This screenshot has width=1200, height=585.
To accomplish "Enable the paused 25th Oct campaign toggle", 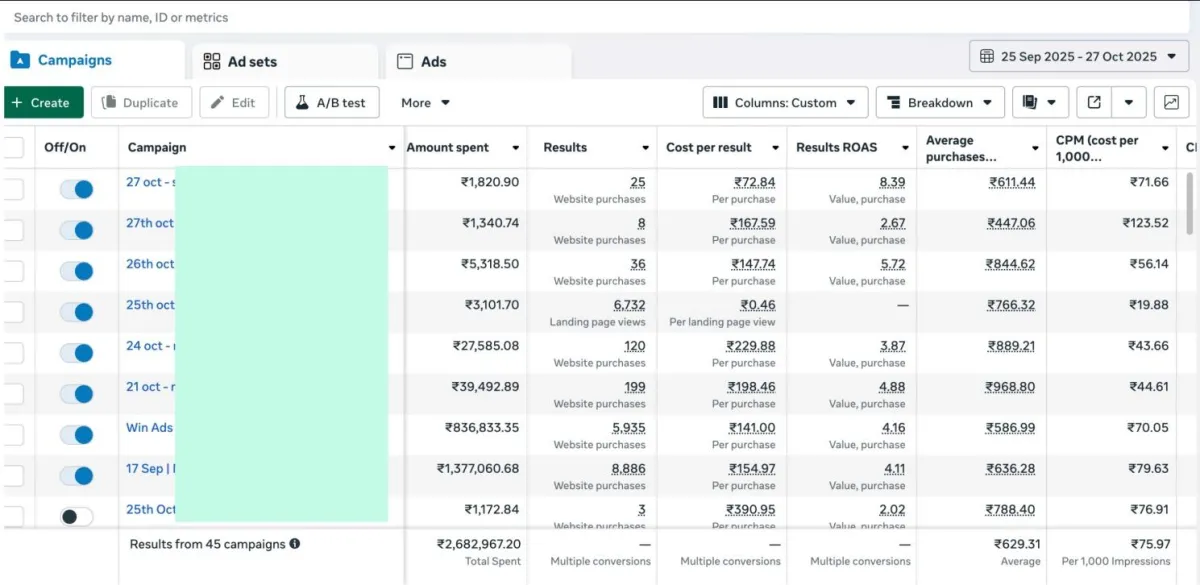I will (x=76, y=516).
